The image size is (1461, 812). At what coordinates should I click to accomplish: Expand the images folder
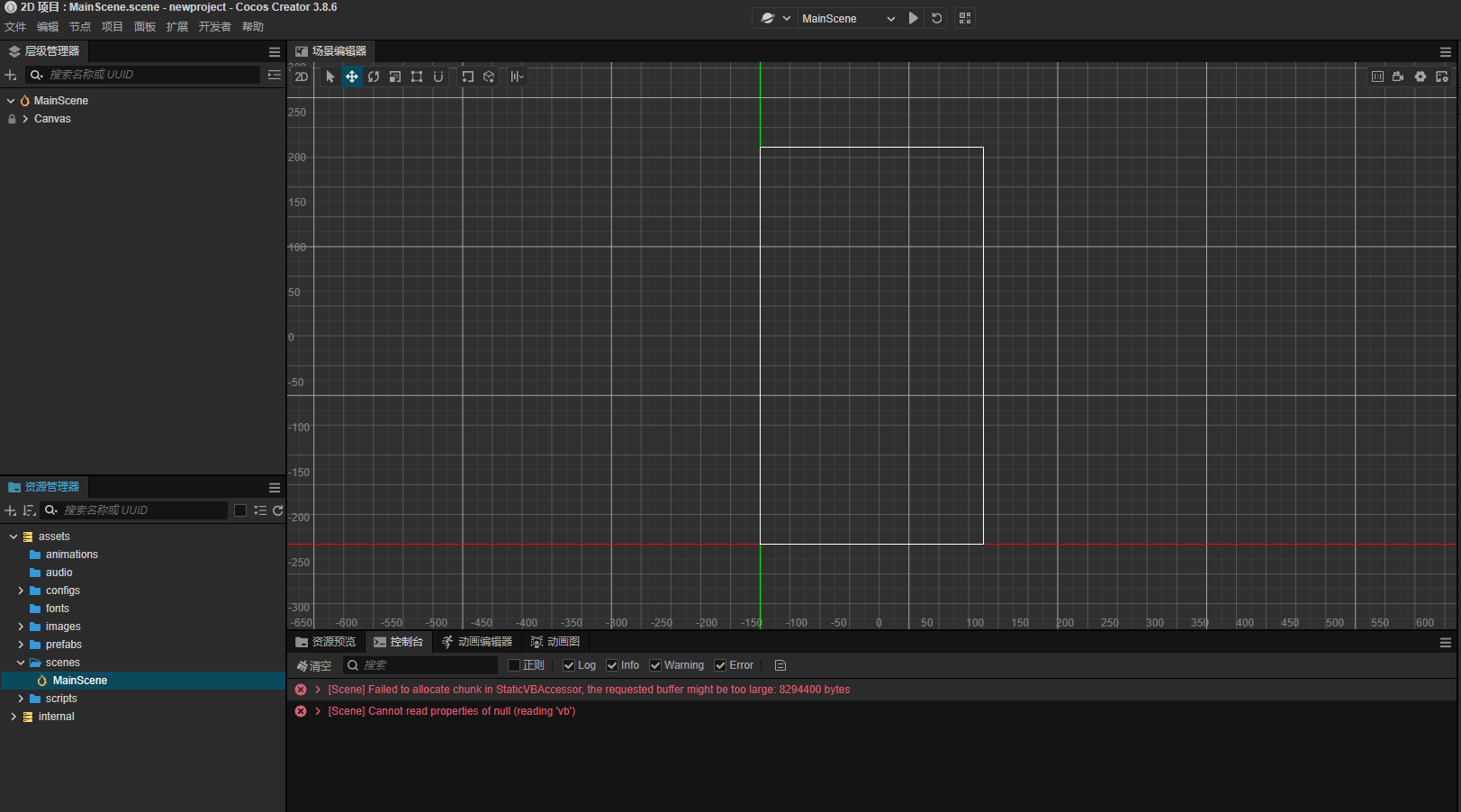click(21, 627)
